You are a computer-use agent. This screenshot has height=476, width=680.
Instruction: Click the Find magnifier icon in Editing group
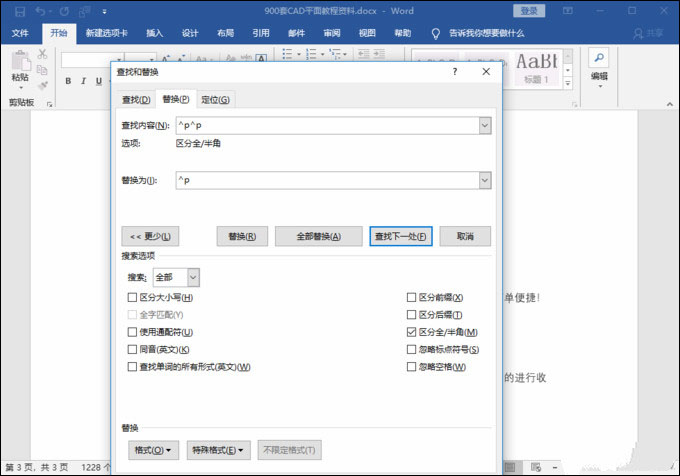tap(599, 58)
